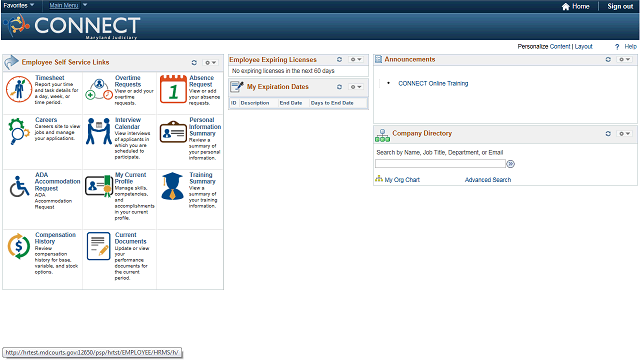Open the Absence Request link
The height and width of the screenshot is (360, 640).
coord(201,81)
